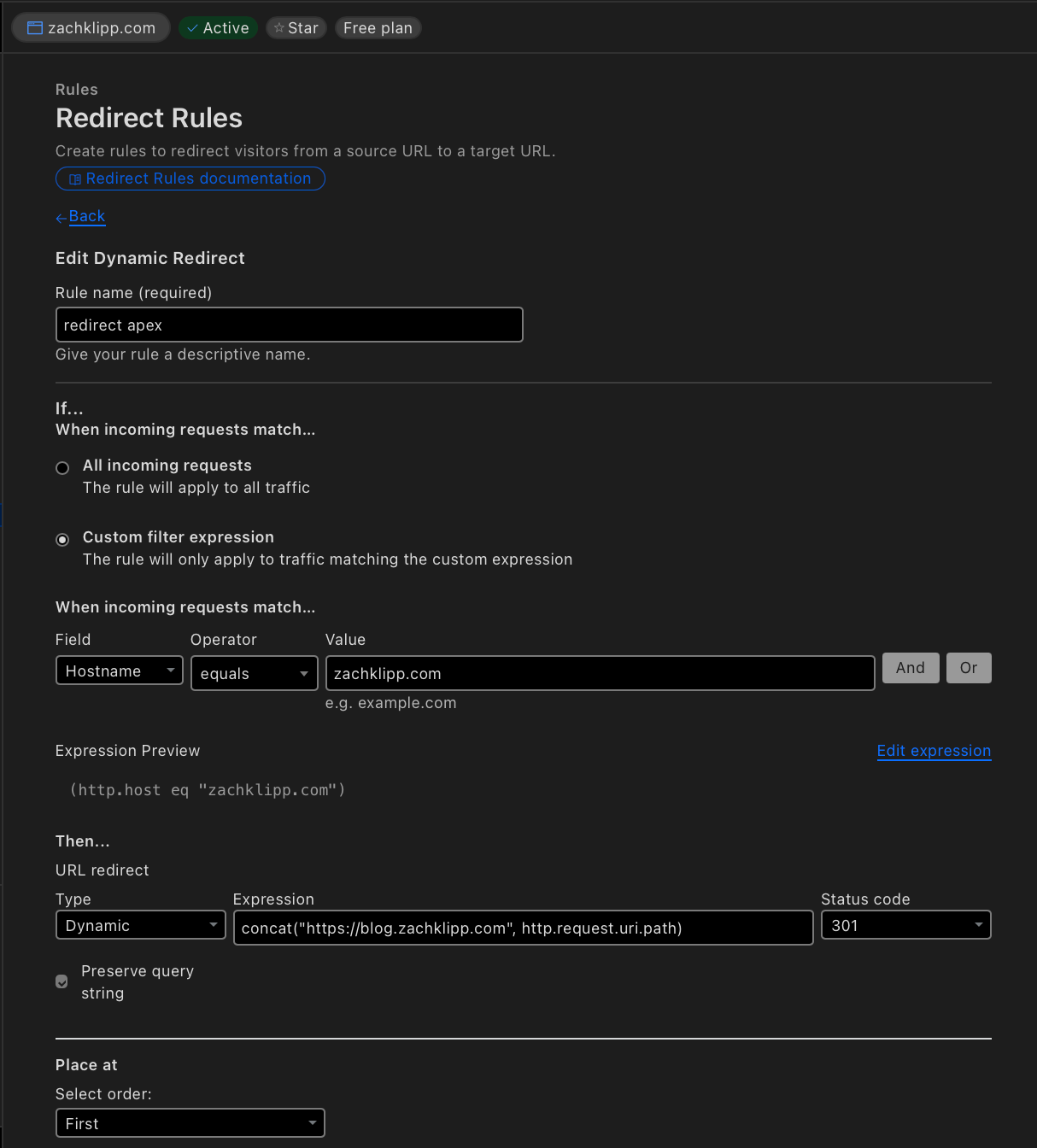The height and width of the screenshot is (1148, 1037).
Task: Click the Free plan badge
Action: pos(378,27)
